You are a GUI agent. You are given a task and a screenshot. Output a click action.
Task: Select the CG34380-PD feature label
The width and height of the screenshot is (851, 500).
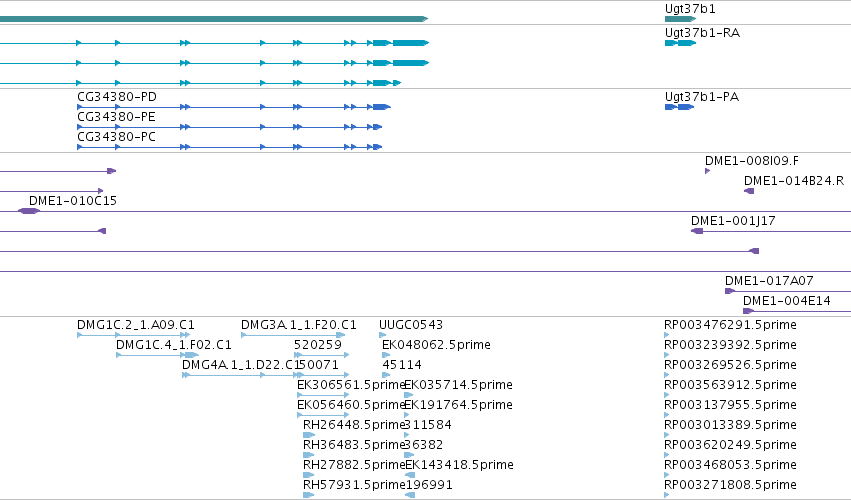click(117, 97)
